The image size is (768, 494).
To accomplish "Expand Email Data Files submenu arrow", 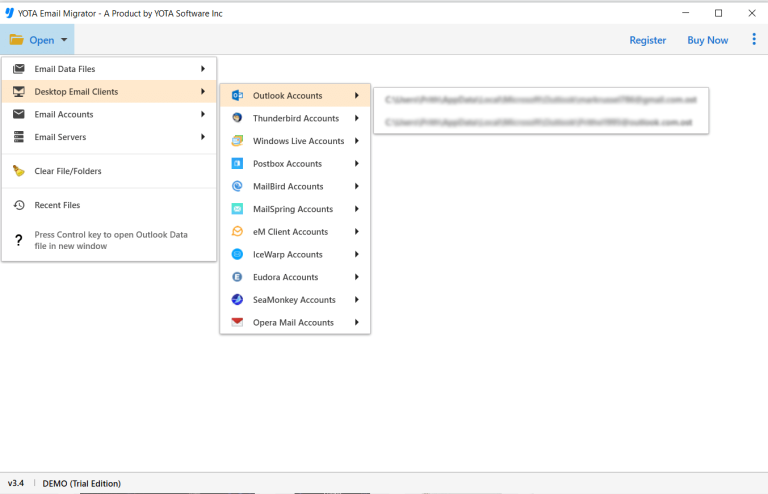I will click(x=203, y=69).
